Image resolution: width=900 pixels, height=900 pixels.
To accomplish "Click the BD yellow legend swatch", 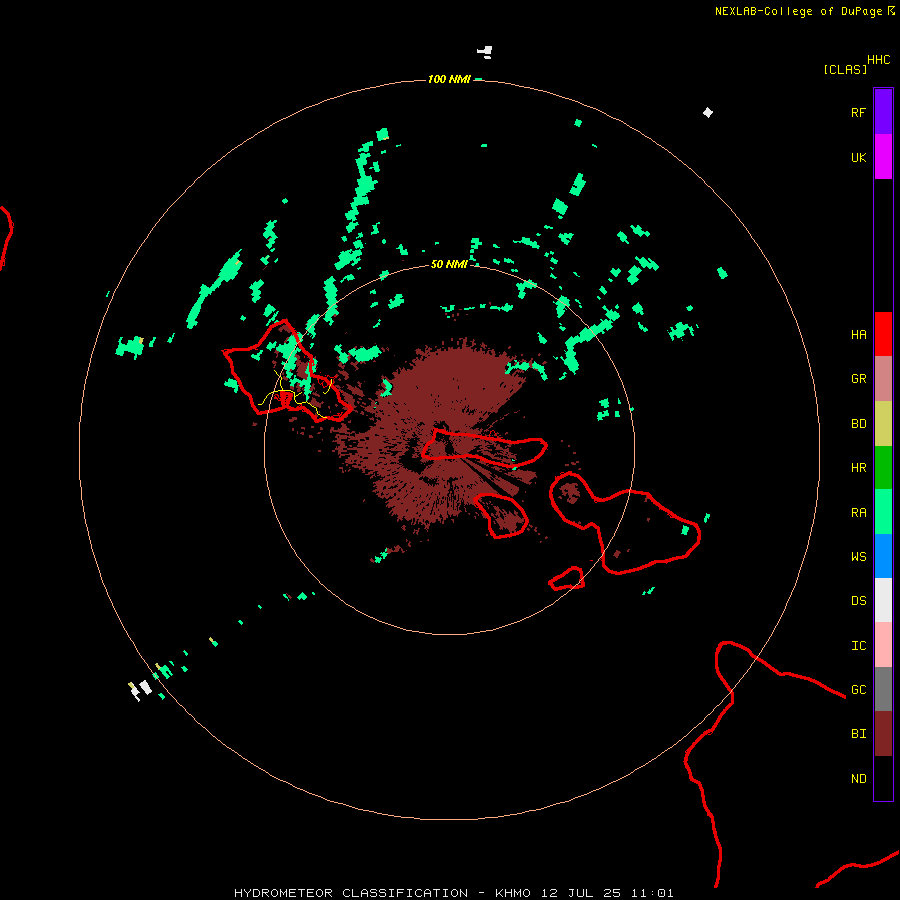I will coord(883,424).
